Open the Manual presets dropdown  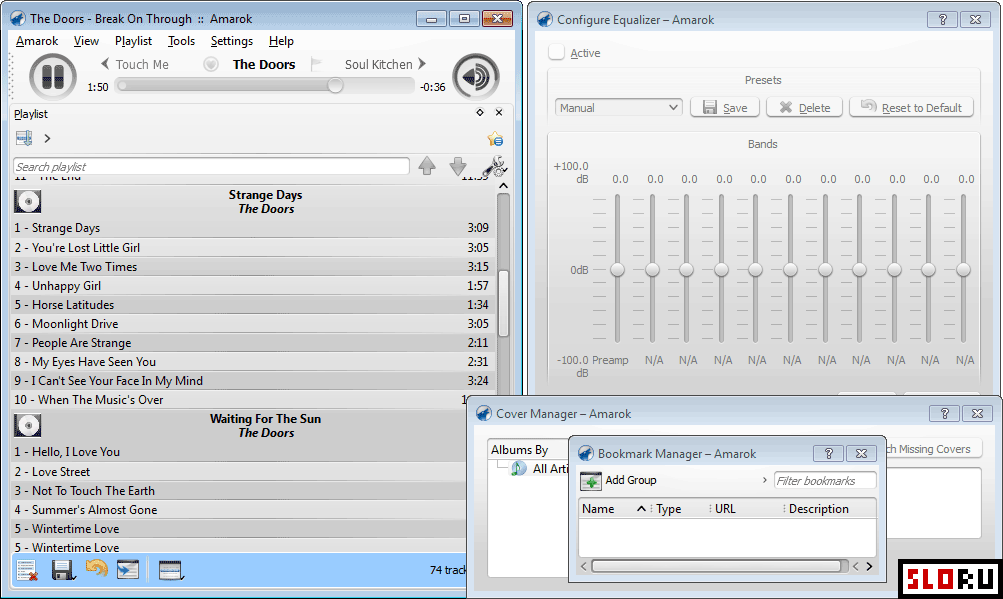tap(619, 108)
